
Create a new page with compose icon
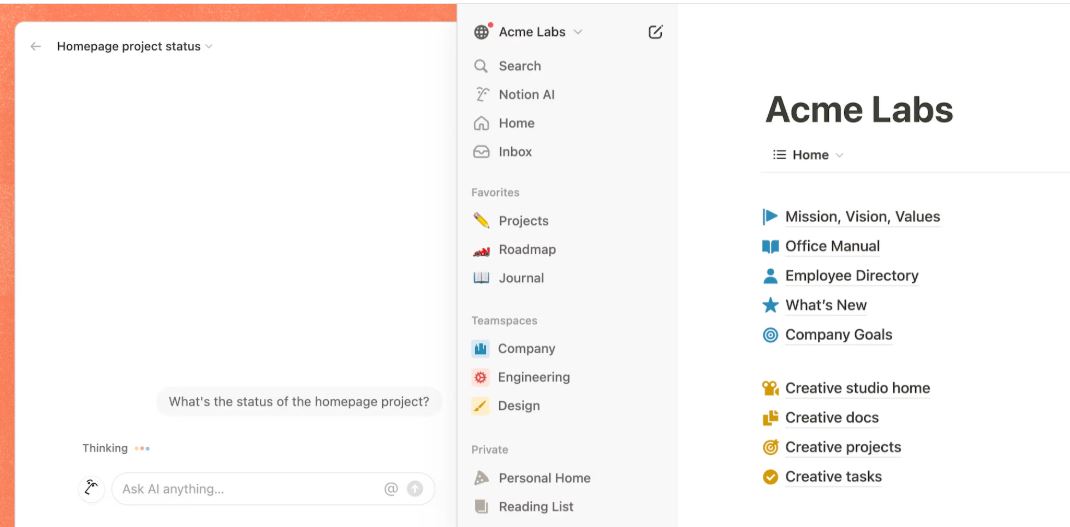(655, 32)
